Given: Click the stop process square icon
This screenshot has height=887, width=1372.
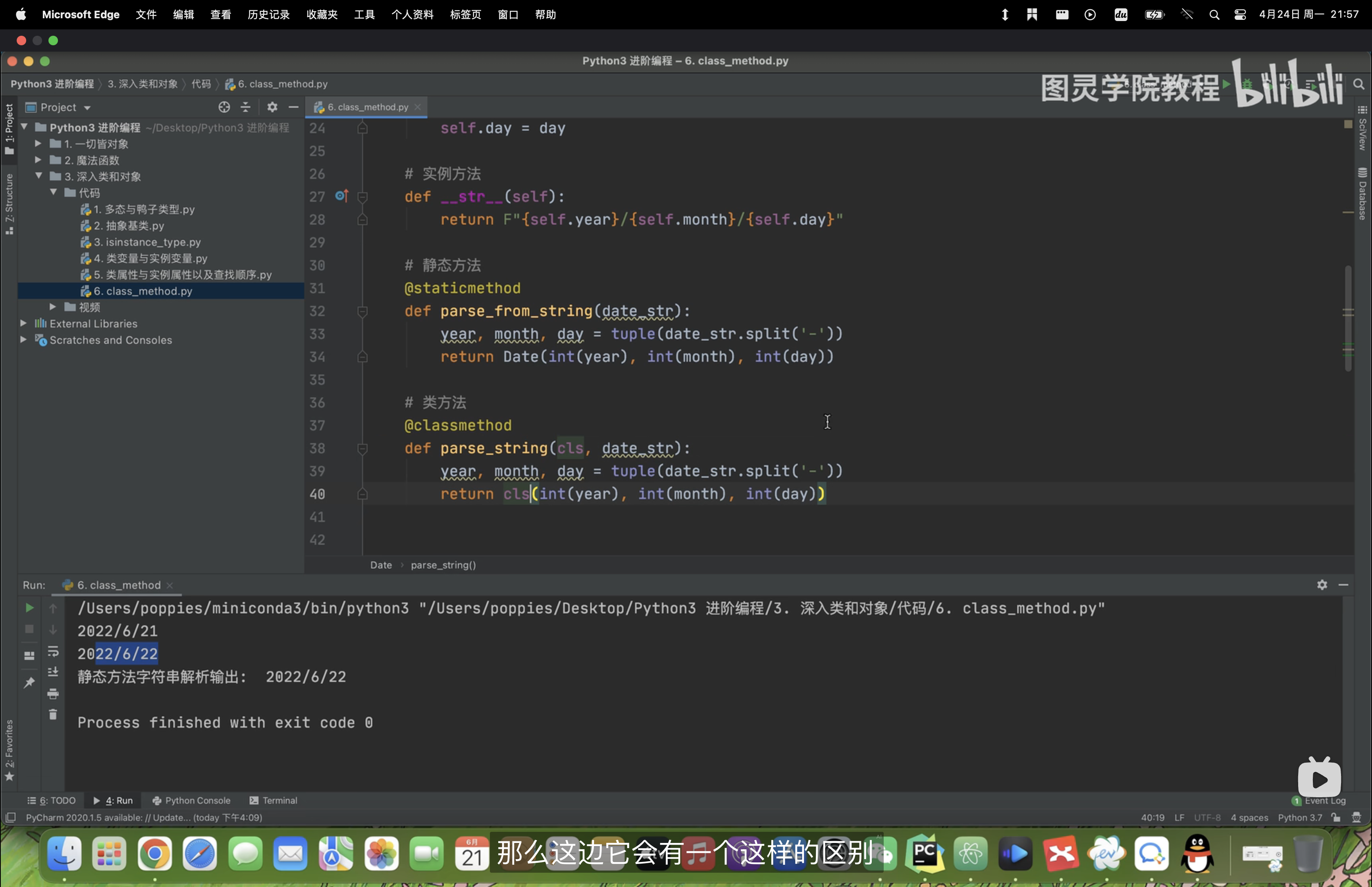Looking at the screenshot, I should point(29,630).
